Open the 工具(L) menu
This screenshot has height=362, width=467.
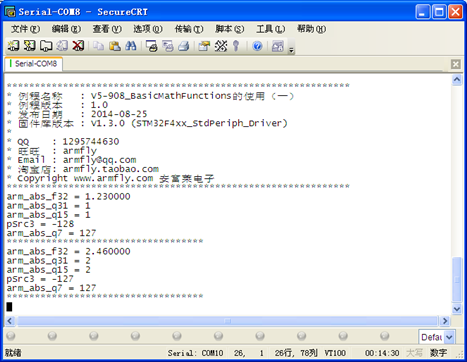270,29
